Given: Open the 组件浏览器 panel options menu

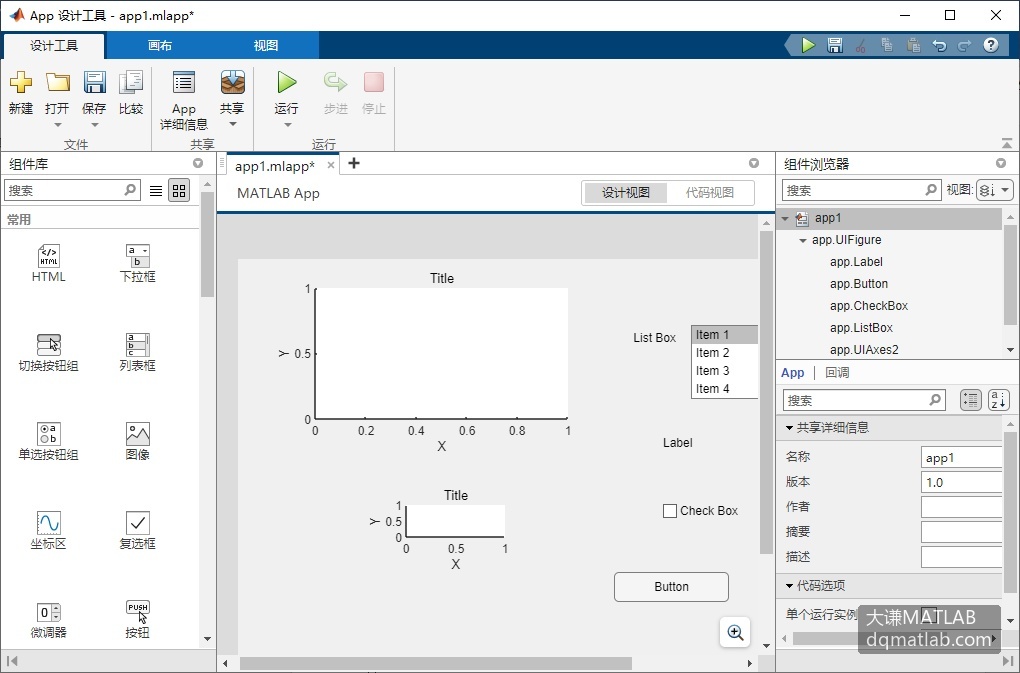Looking at the screenshot, I should coord(1000,163).
